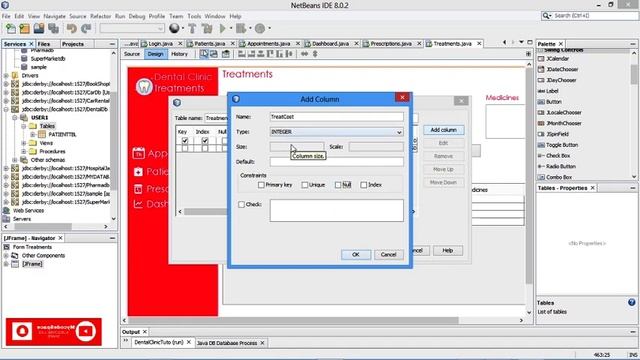This screenshot has width=640, height=360.
Task: Click the Preview Design icon
Action: click(x=226, y=54)
